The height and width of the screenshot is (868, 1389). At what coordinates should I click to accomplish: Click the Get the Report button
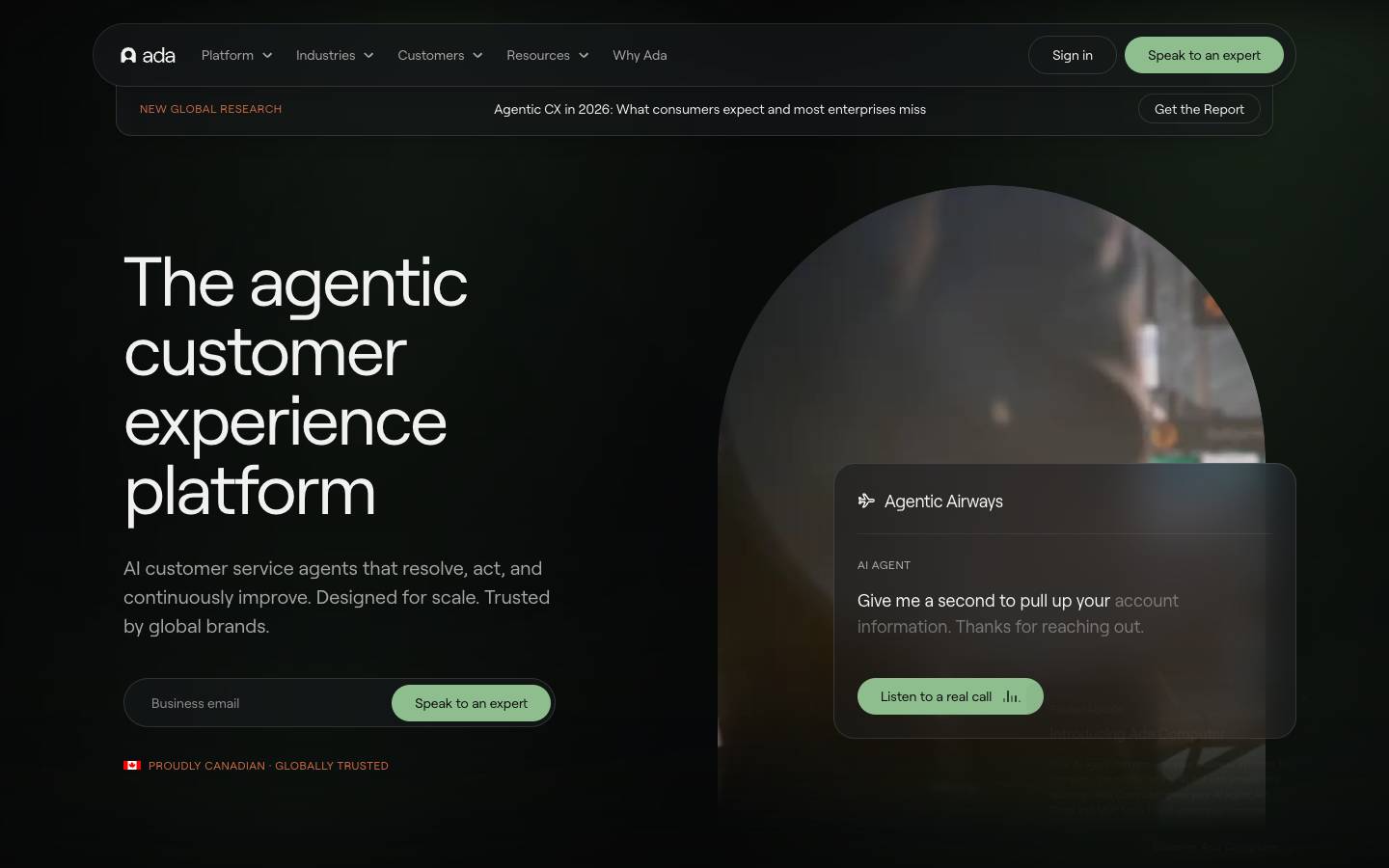(1199, 109)
